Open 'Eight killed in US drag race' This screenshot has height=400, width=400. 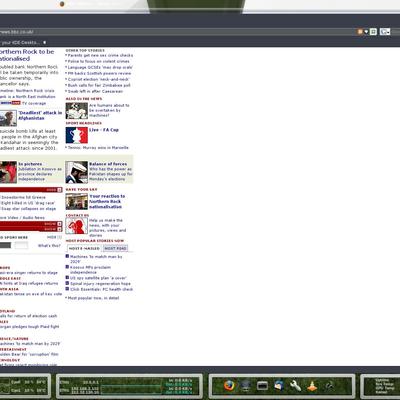pos(28,203)
